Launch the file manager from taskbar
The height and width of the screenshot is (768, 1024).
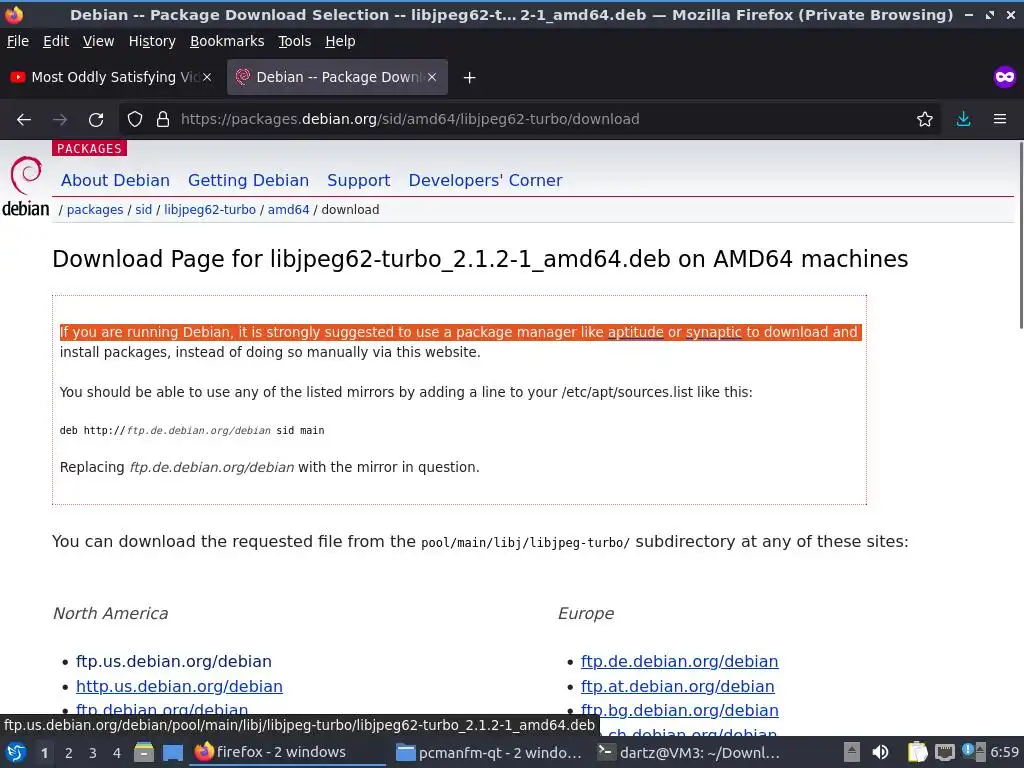tap(144, 752)
